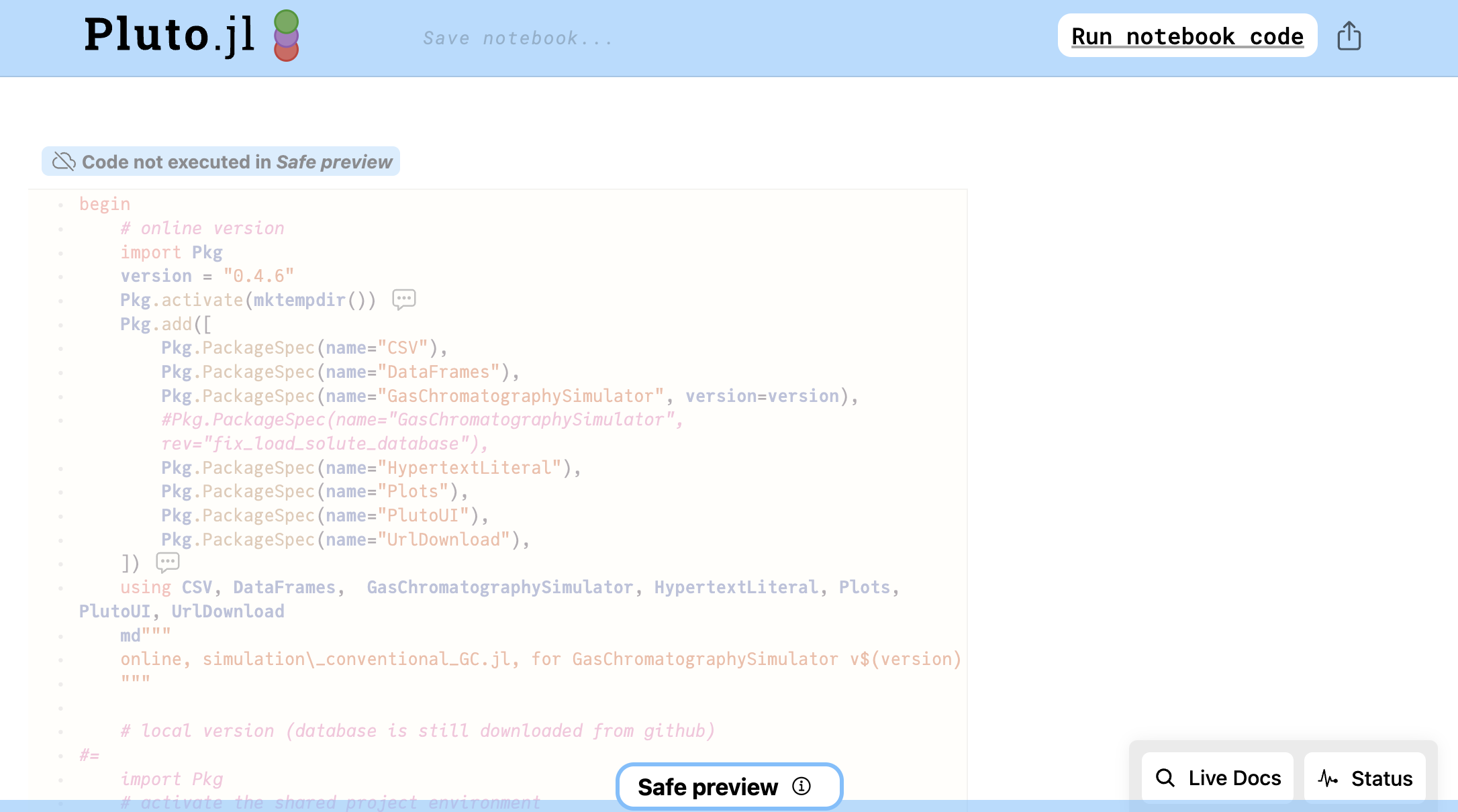
Task: Click the Pluto.jl logo
Action: click(191, 35)
